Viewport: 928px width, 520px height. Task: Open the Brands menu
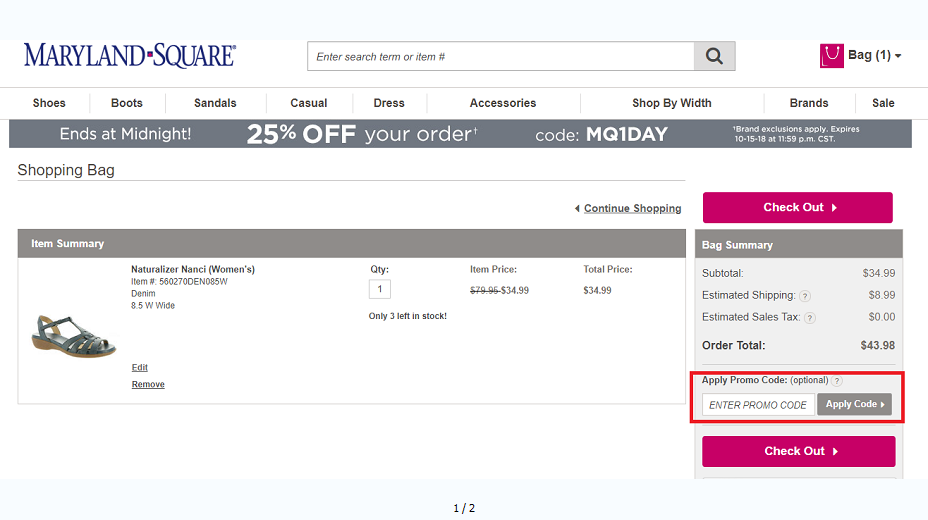click(808, 103)
